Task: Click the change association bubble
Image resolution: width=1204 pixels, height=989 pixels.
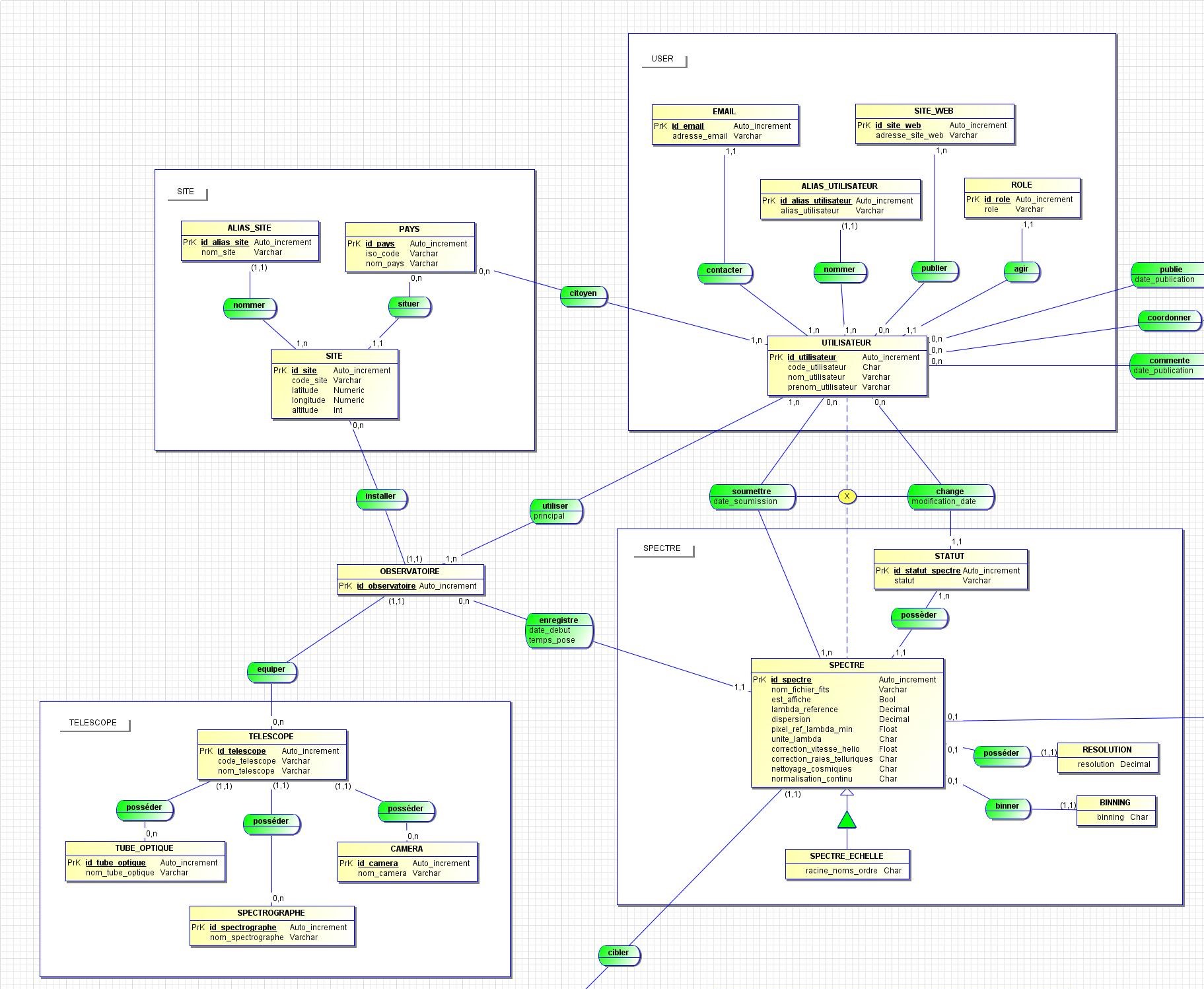Action: [950, 496]
